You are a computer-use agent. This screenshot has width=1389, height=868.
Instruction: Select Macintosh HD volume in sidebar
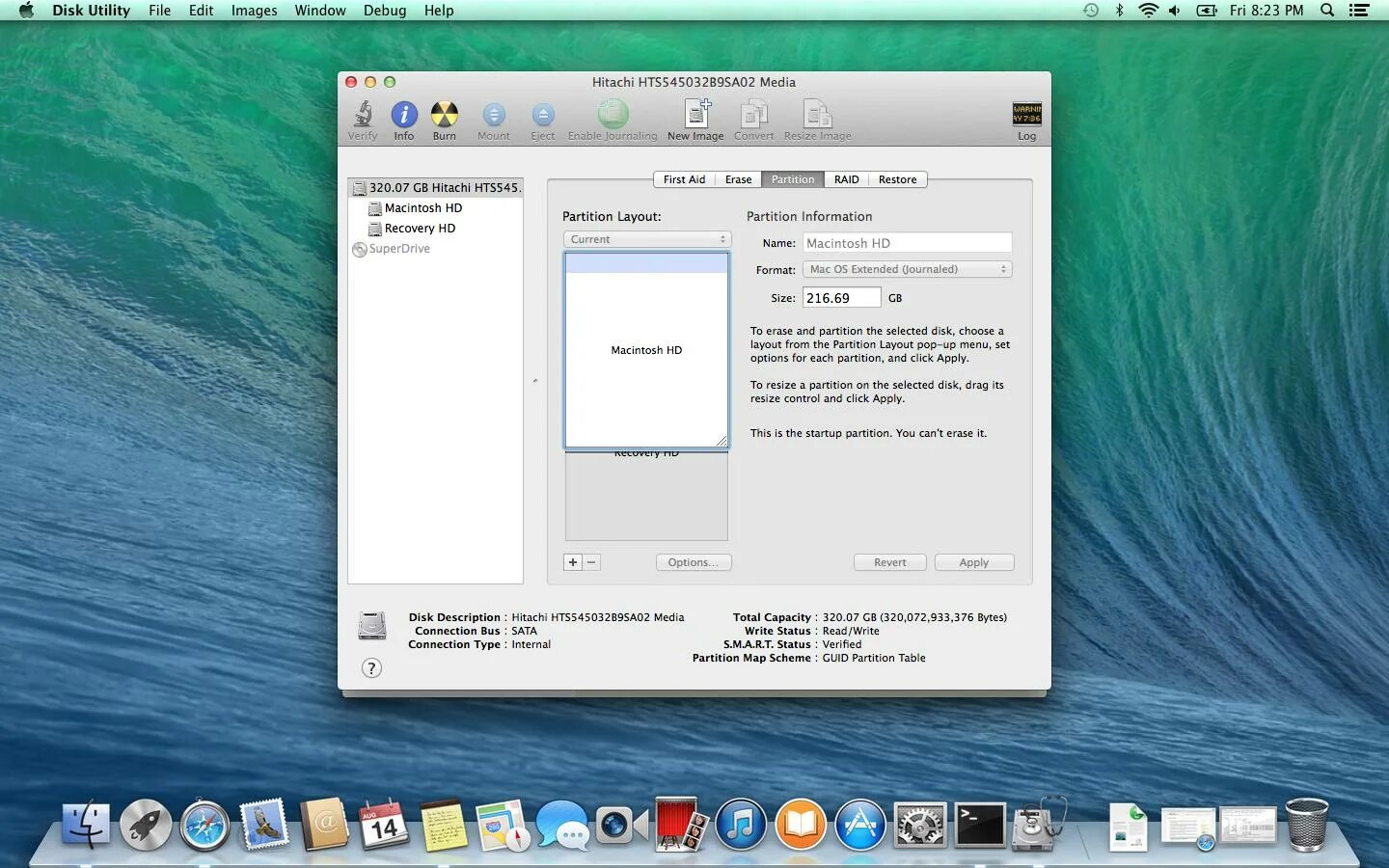click(x=435, y=208)
